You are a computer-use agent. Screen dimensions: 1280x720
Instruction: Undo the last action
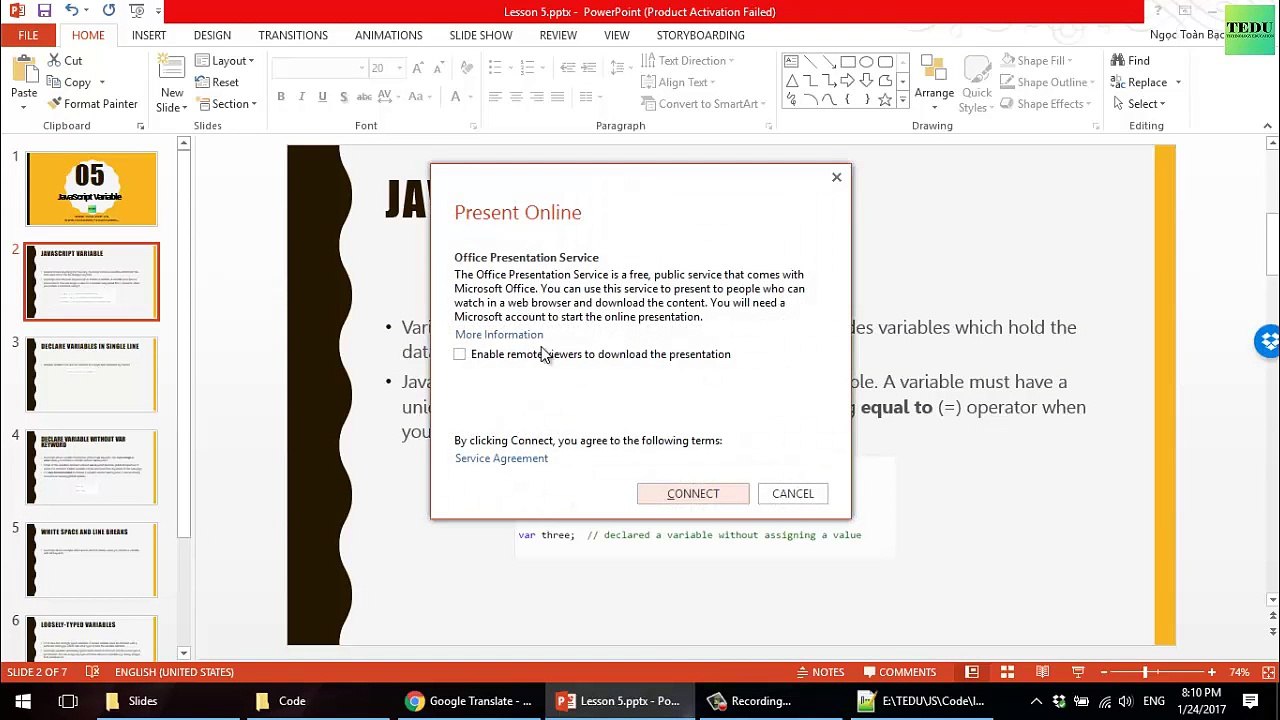pyautogui.click(x=71, y=11)
